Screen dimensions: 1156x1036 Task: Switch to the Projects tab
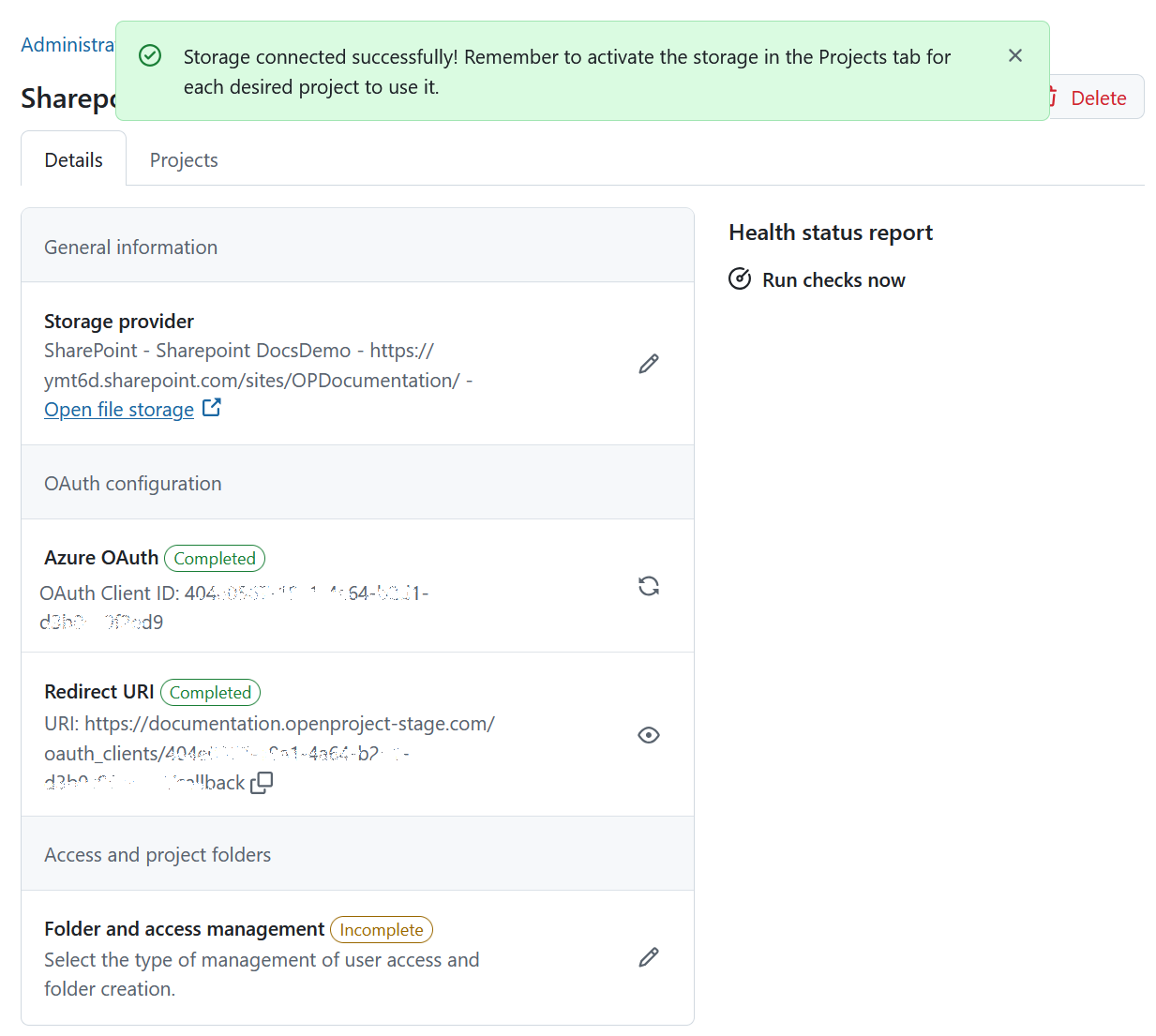point(183,159)
